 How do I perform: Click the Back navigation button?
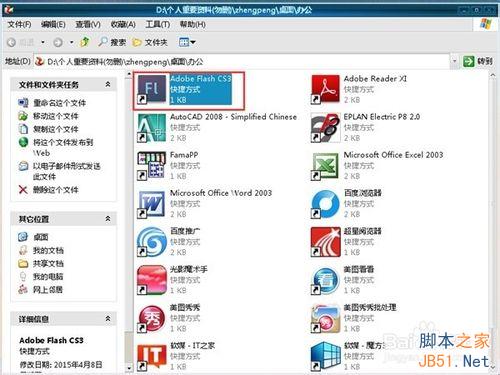point(21,42)
